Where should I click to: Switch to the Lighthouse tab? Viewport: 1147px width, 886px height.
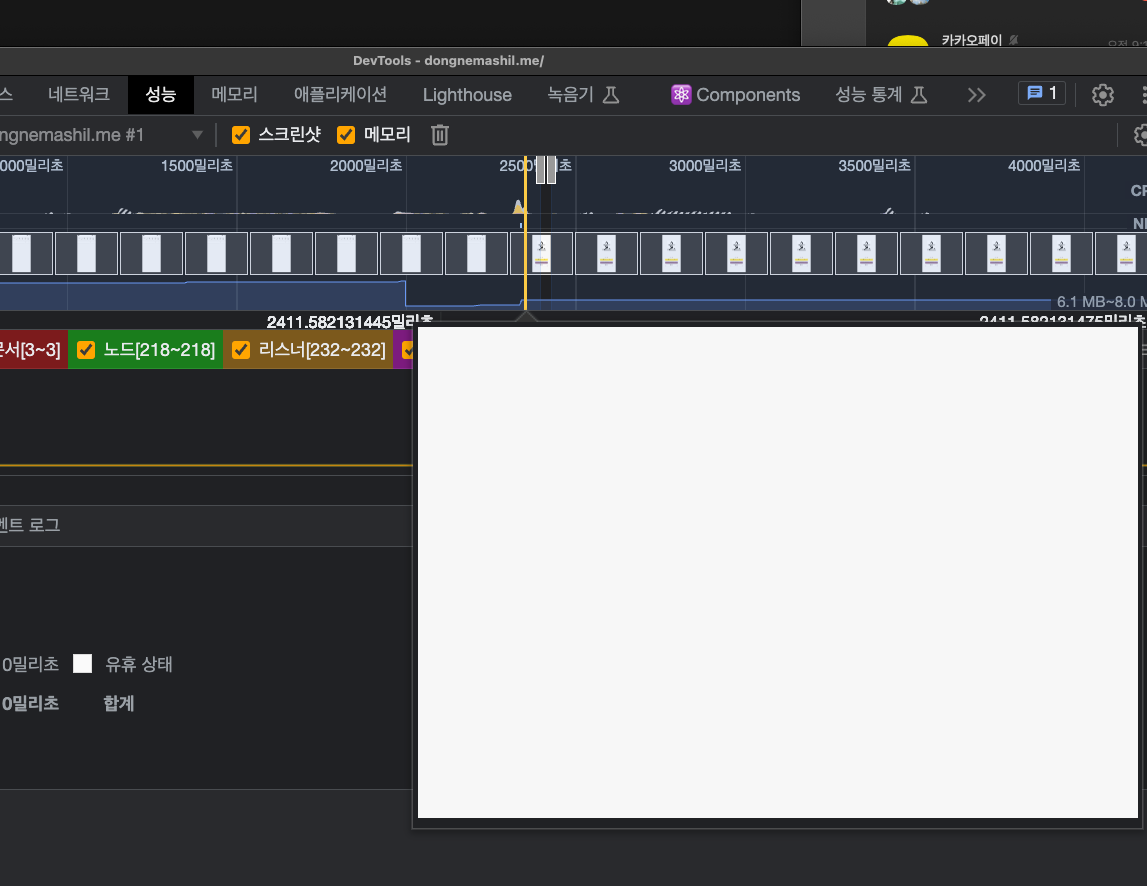coord(467,95)
